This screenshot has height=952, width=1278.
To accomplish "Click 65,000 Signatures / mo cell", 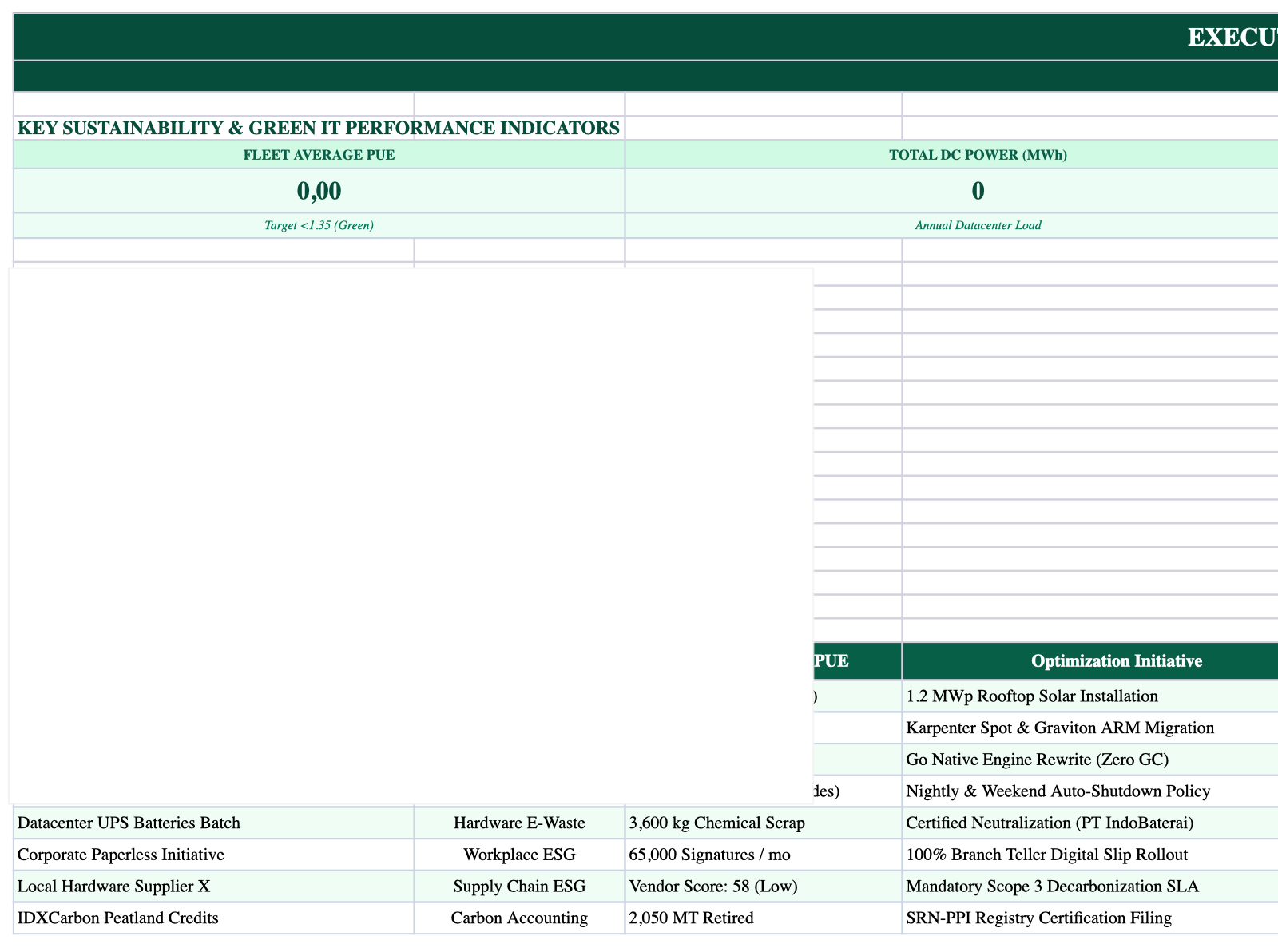I will coord(764,855).
